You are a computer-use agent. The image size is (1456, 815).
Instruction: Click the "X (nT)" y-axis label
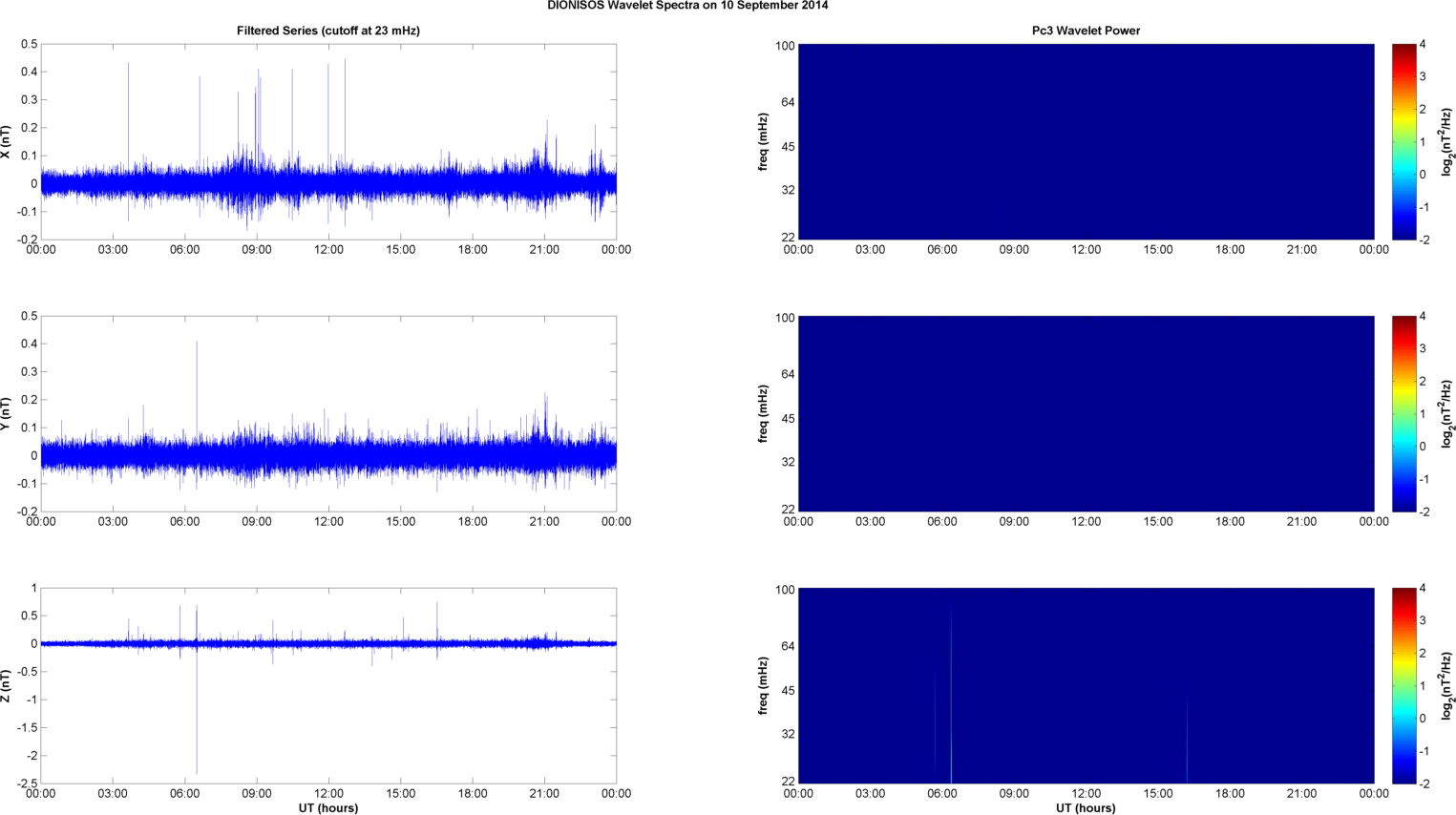pyautogui.click(x=6, y=141)
